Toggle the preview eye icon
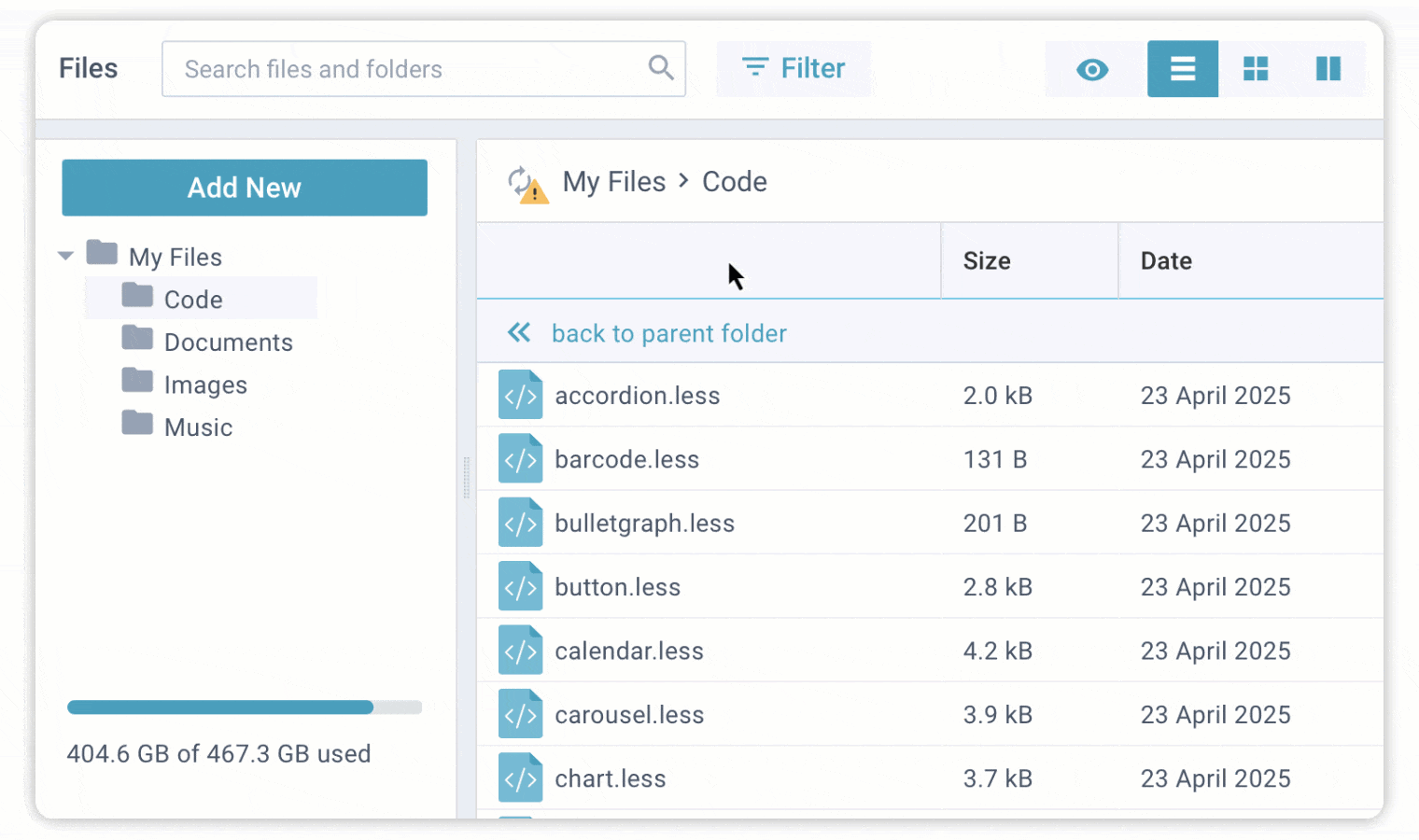The width and height of the screenshot is (1419, 840). click(x=1092, y=69)
